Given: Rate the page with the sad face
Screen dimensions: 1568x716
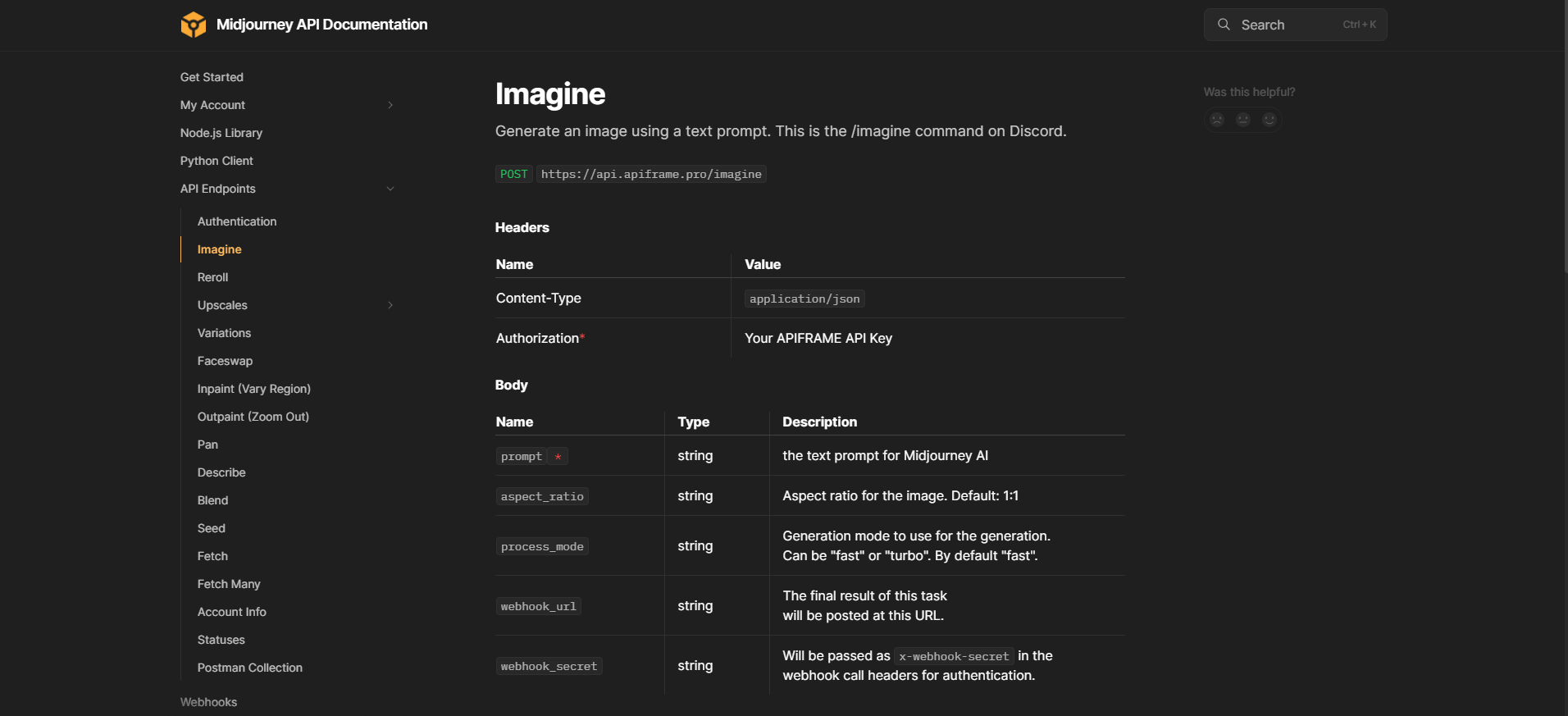Looking at the screenshot, I should (x=1217, y=120).
